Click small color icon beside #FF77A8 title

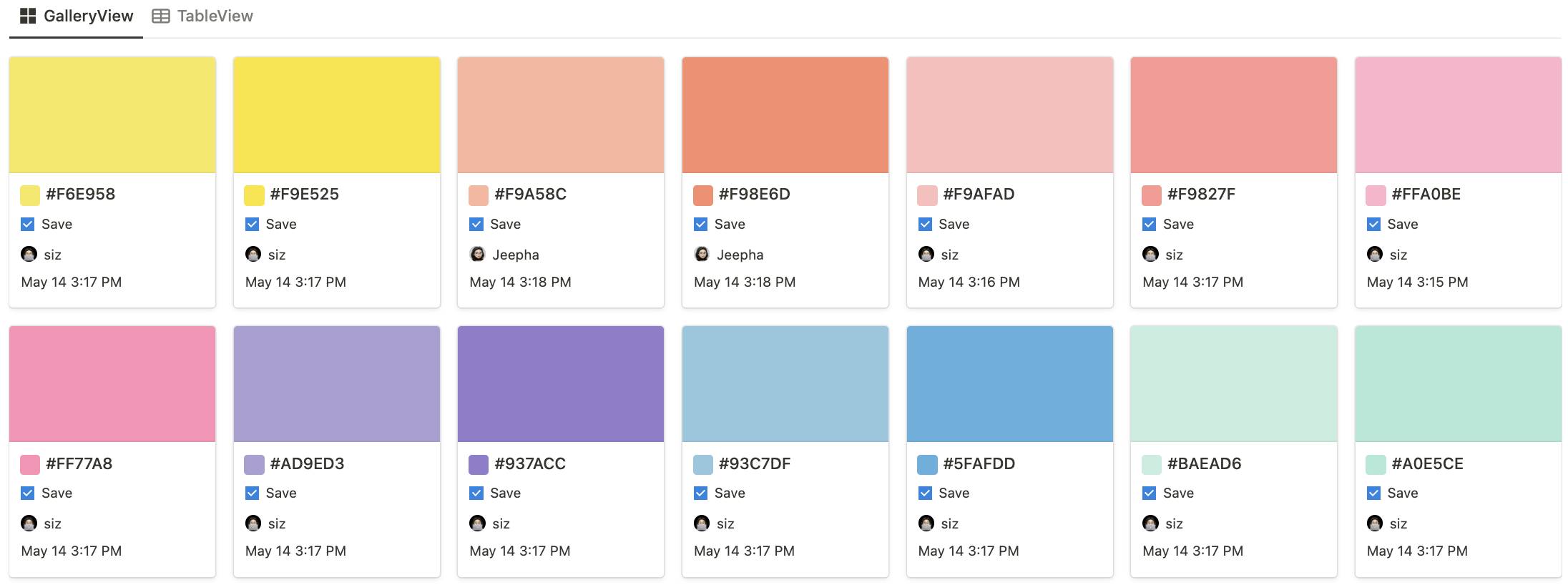[30, 465]
